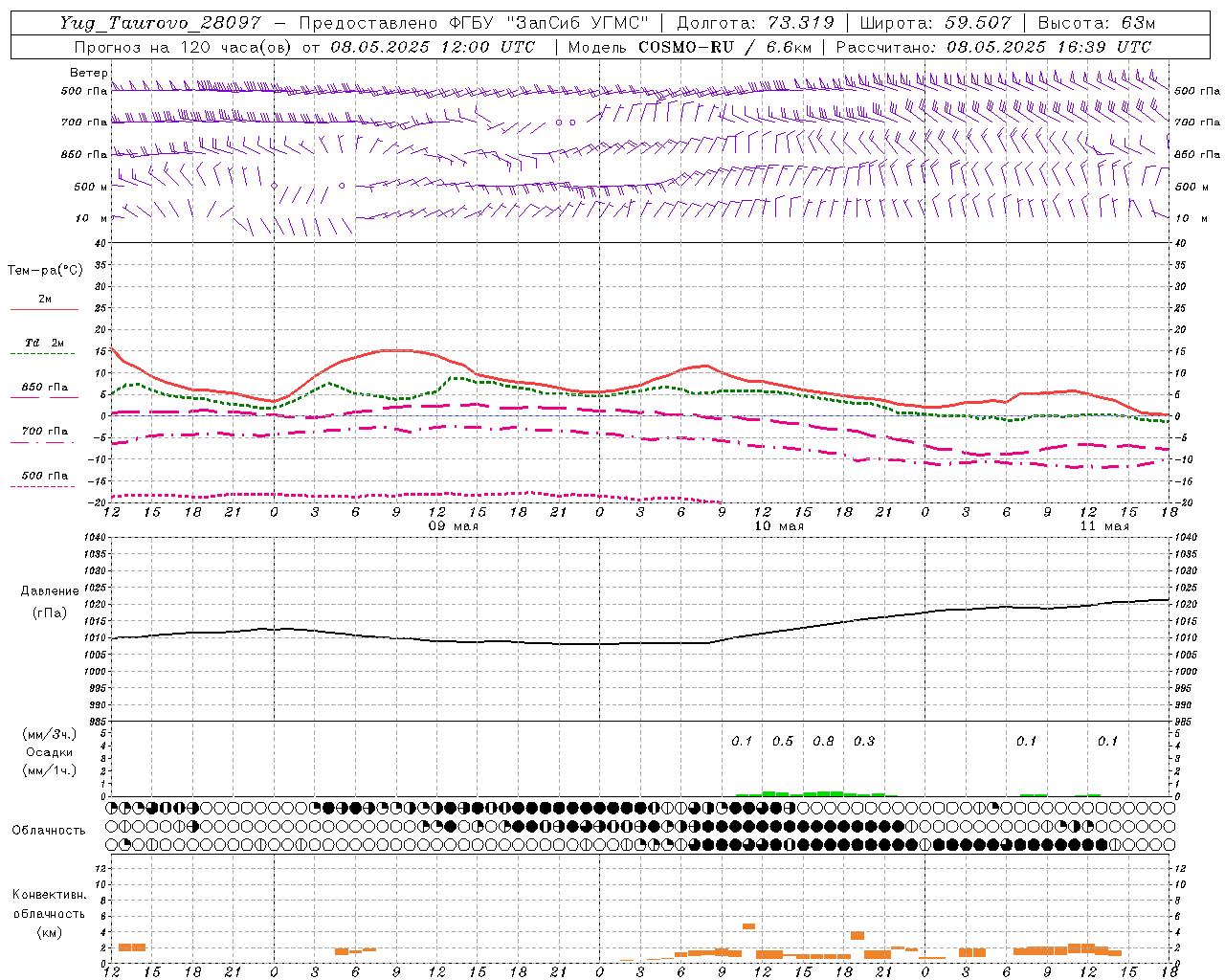Click the tallest orange convective cloud bar near 5 km
The height and width of the screenshot is (980, 1225).
click(748, 926)
